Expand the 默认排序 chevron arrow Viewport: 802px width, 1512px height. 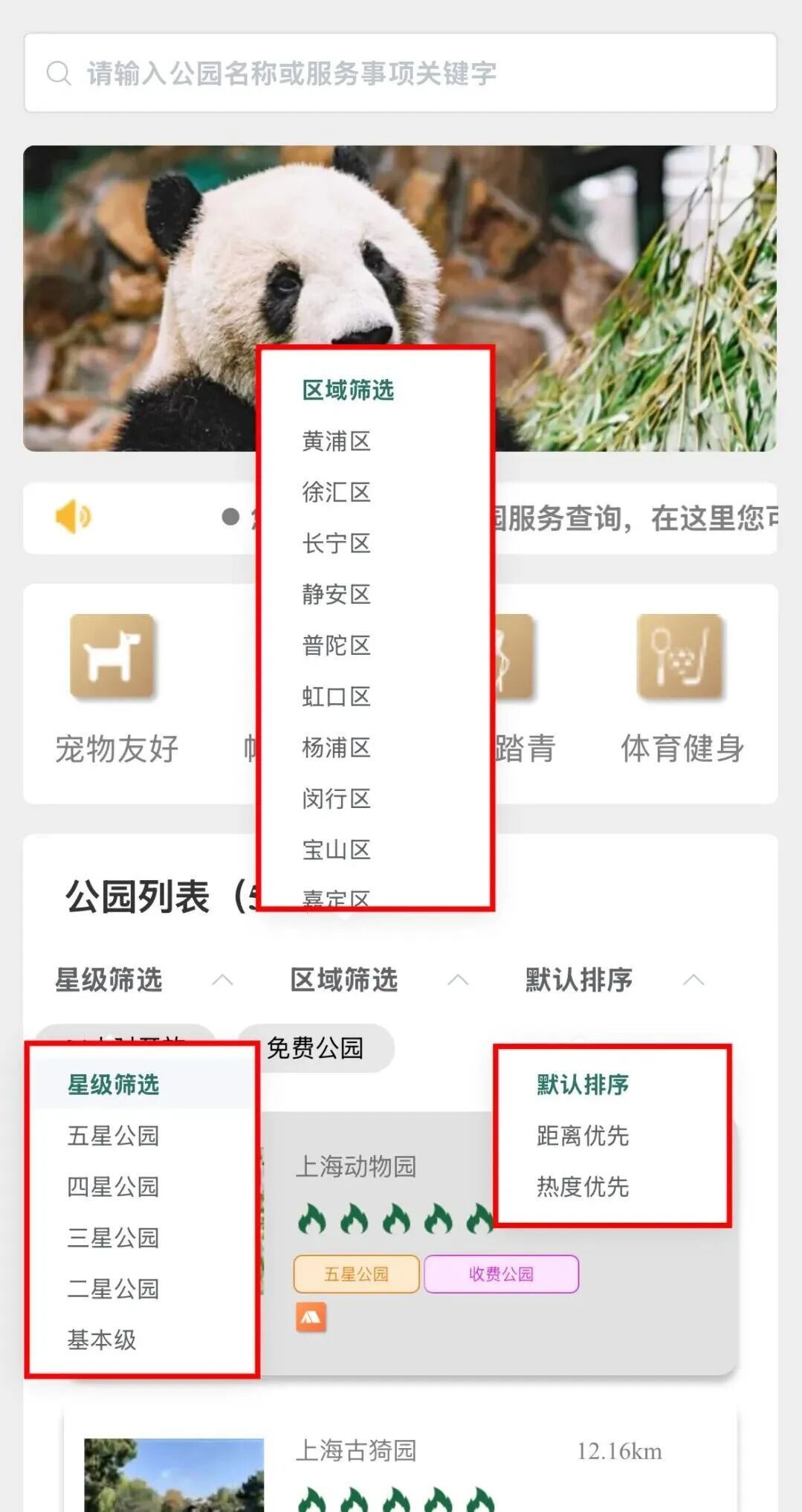coord(693,980)
